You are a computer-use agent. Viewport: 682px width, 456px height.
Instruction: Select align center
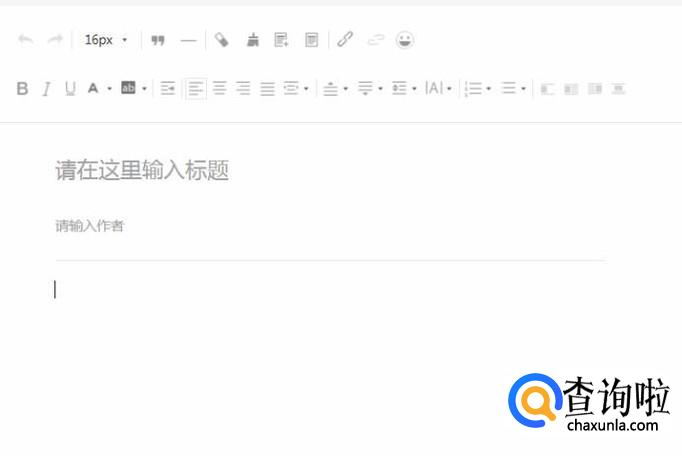click(x=220, y=89)
